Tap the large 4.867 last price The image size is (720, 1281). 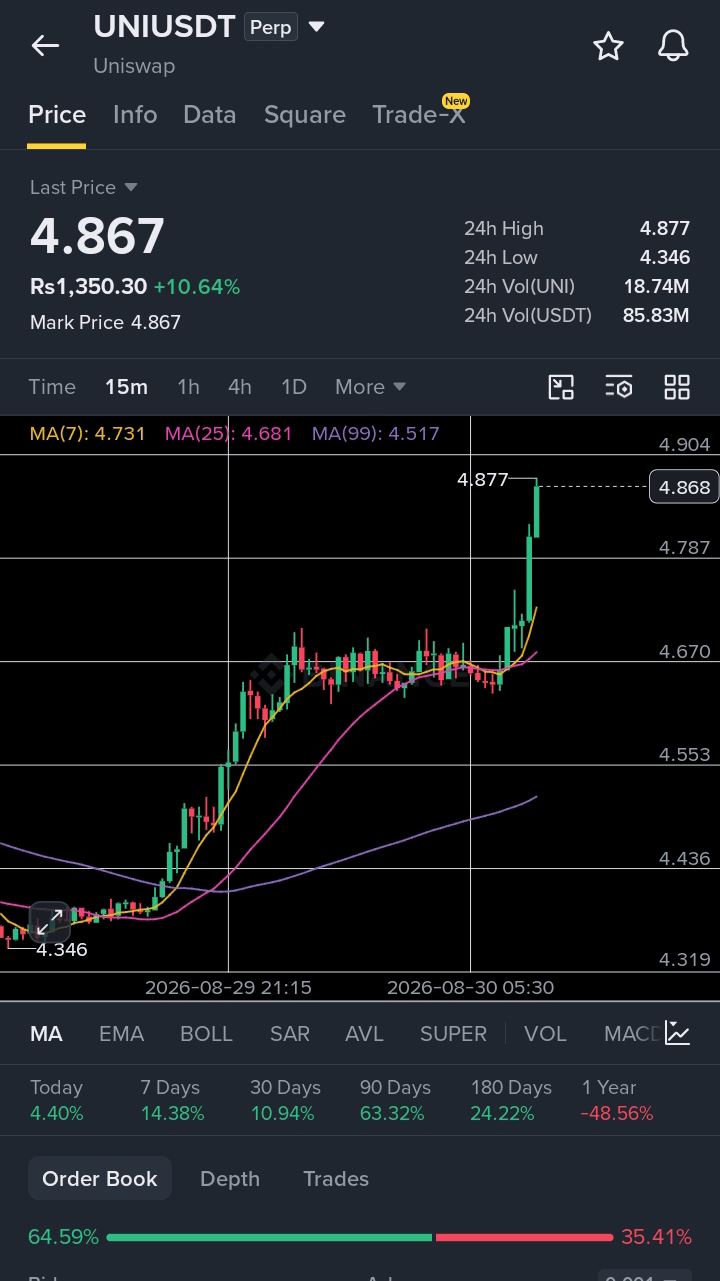(97, 236)
